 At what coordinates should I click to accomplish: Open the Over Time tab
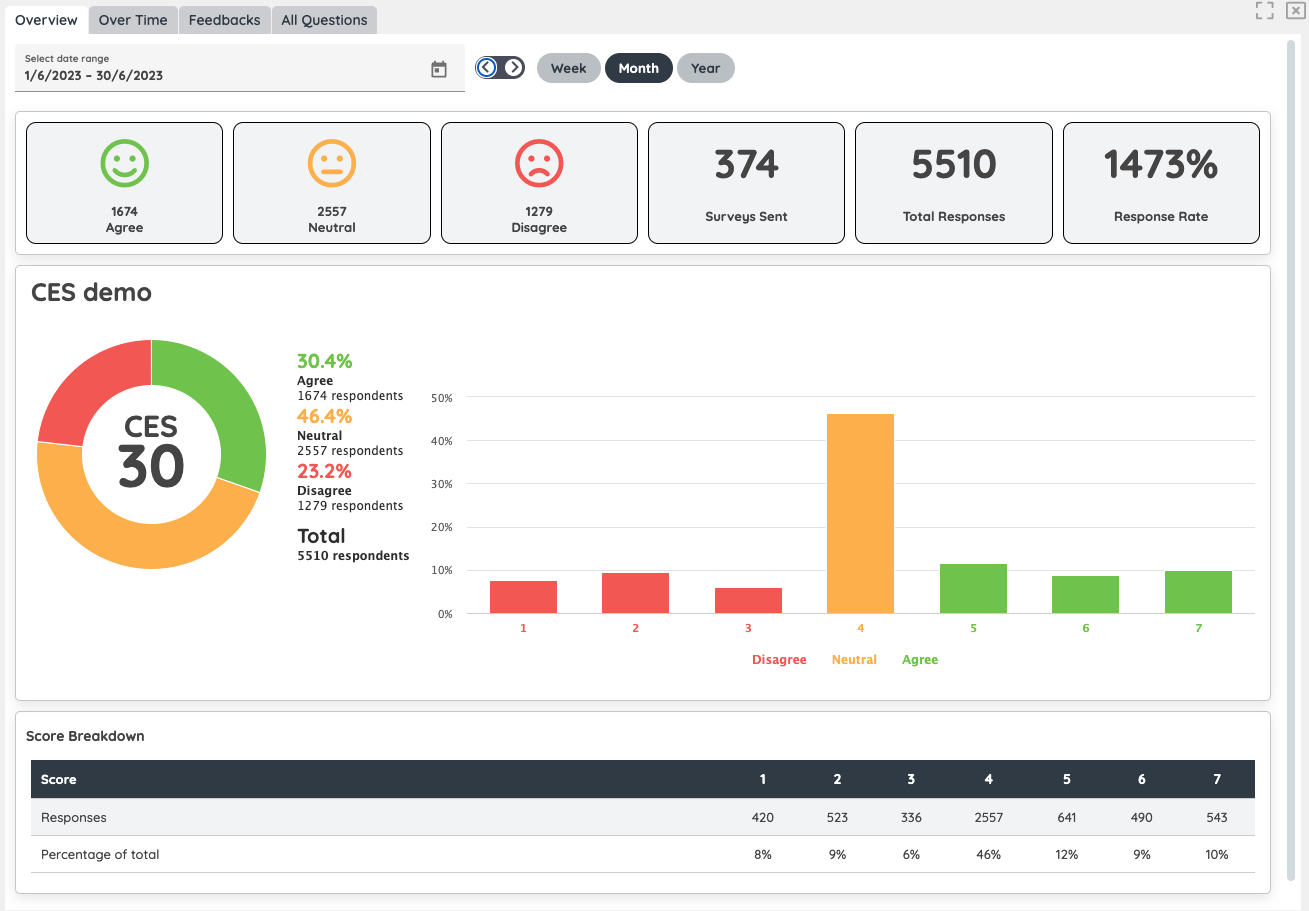(133, 20)
